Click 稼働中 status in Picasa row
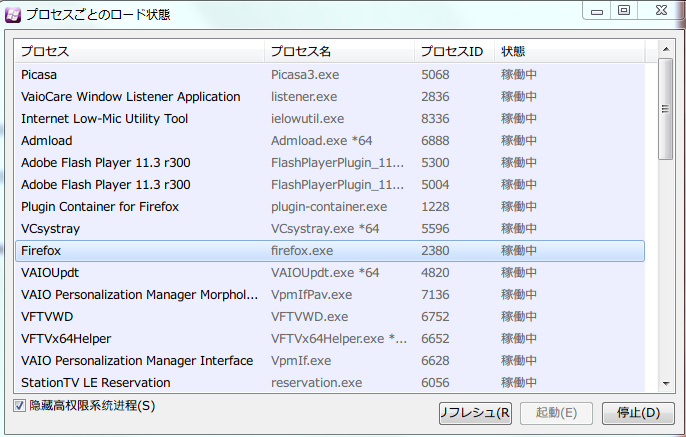This screenshot has height=437, width=686. click(519, 75)
